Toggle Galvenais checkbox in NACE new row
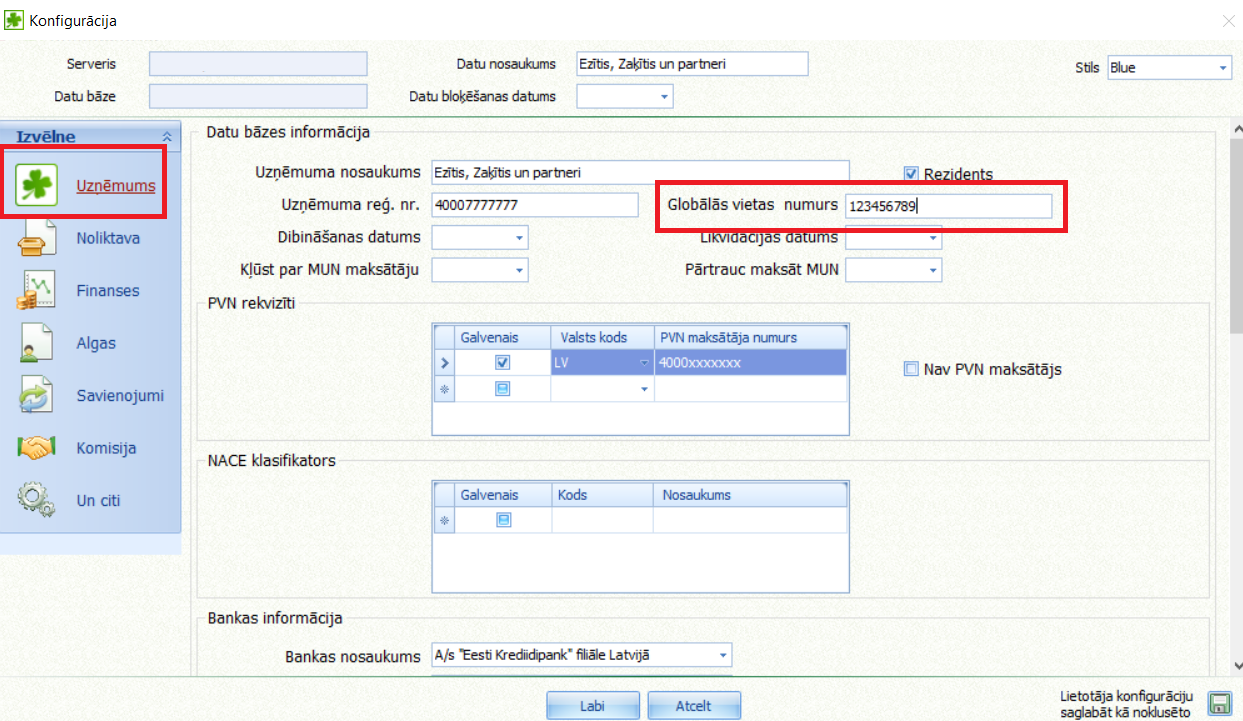Viewport: 1243px width, 721px height. [504, 520]
